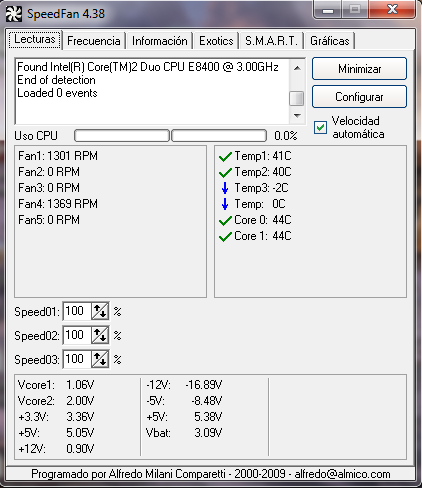Click the Configurar button

359,97
